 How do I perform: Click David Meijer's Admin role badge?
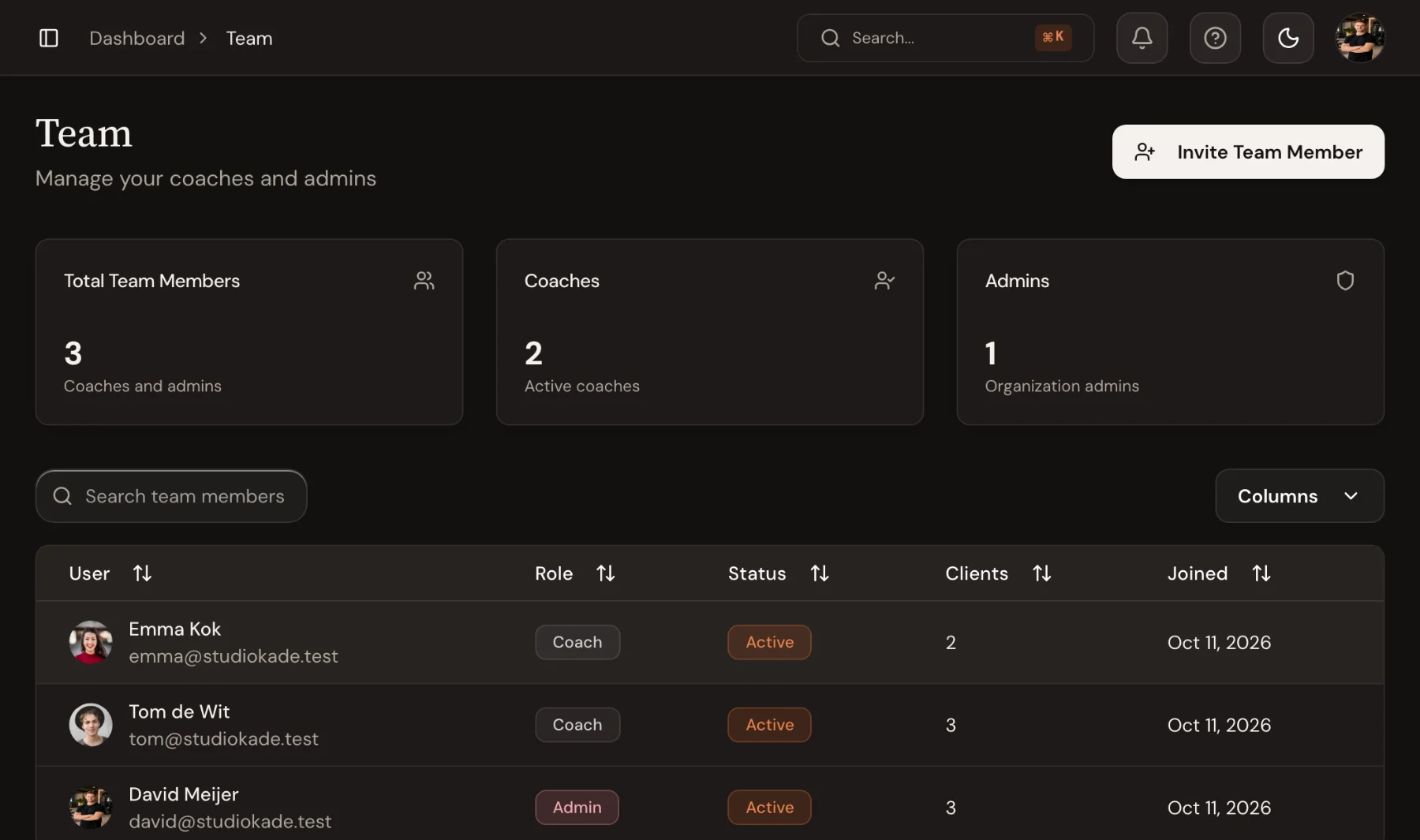pyautogui.click(x=577, y=808)
